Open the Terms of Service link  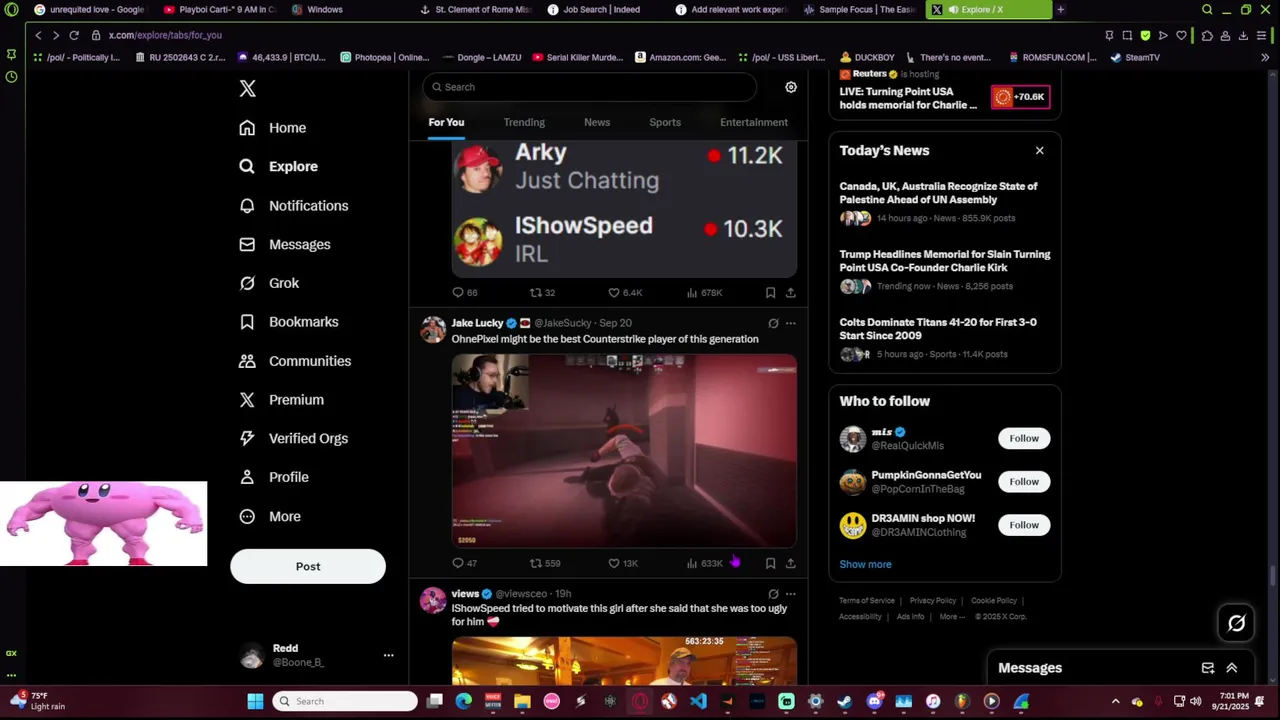click(x=867, y=601)
